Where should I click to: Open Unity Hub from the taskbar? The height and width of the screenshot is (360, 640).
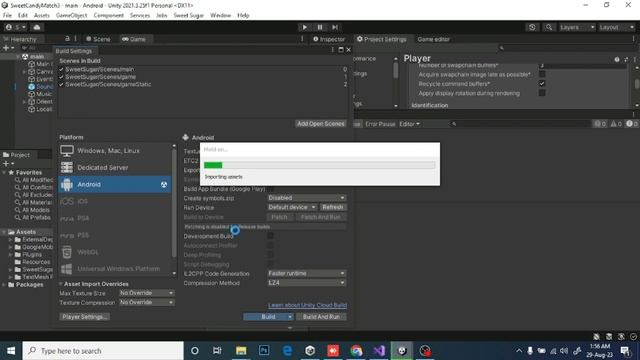coord(310,351)
